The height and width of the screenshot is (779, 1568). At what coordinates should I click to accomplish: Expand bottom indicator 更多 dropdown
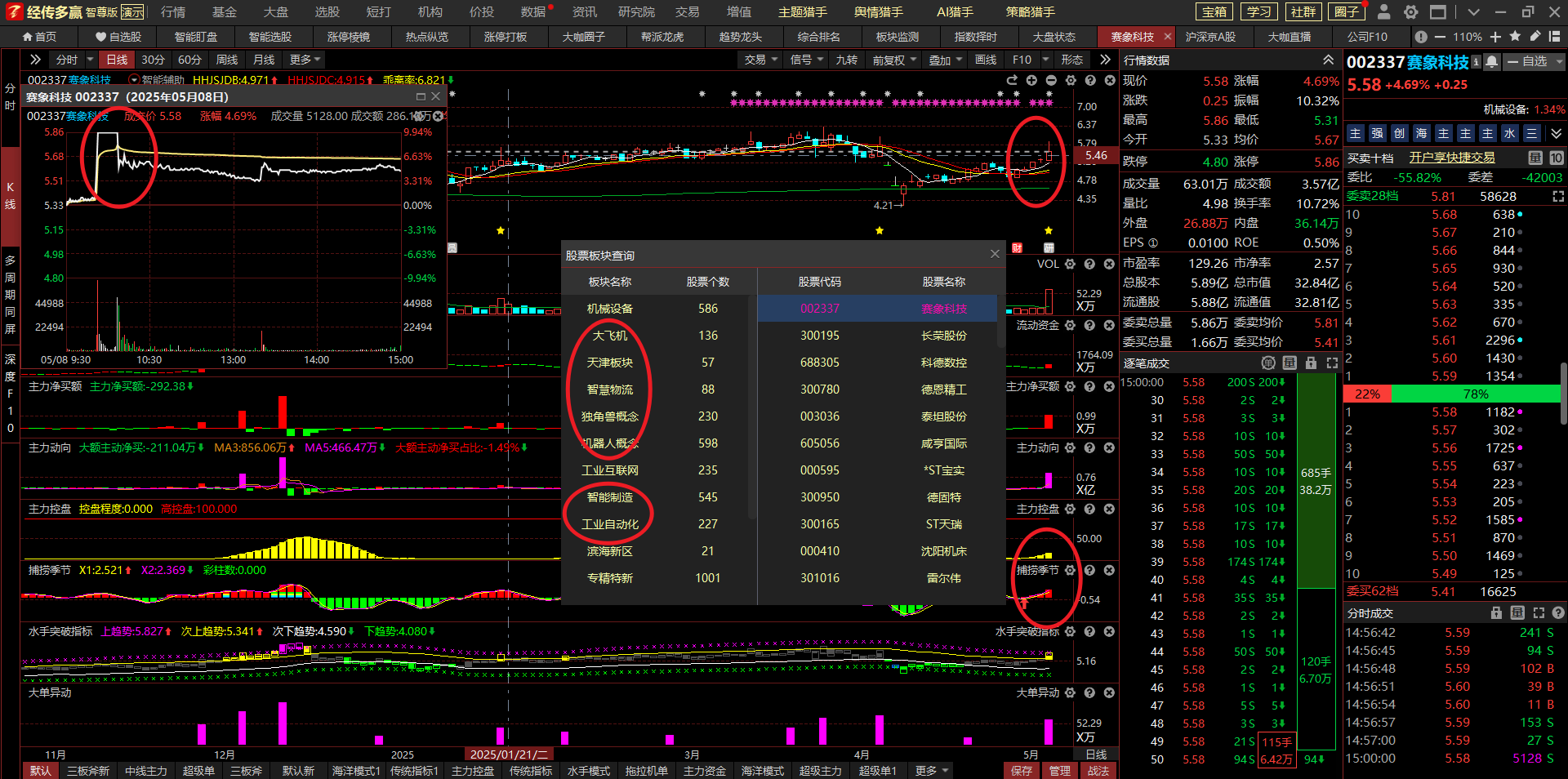932,770
